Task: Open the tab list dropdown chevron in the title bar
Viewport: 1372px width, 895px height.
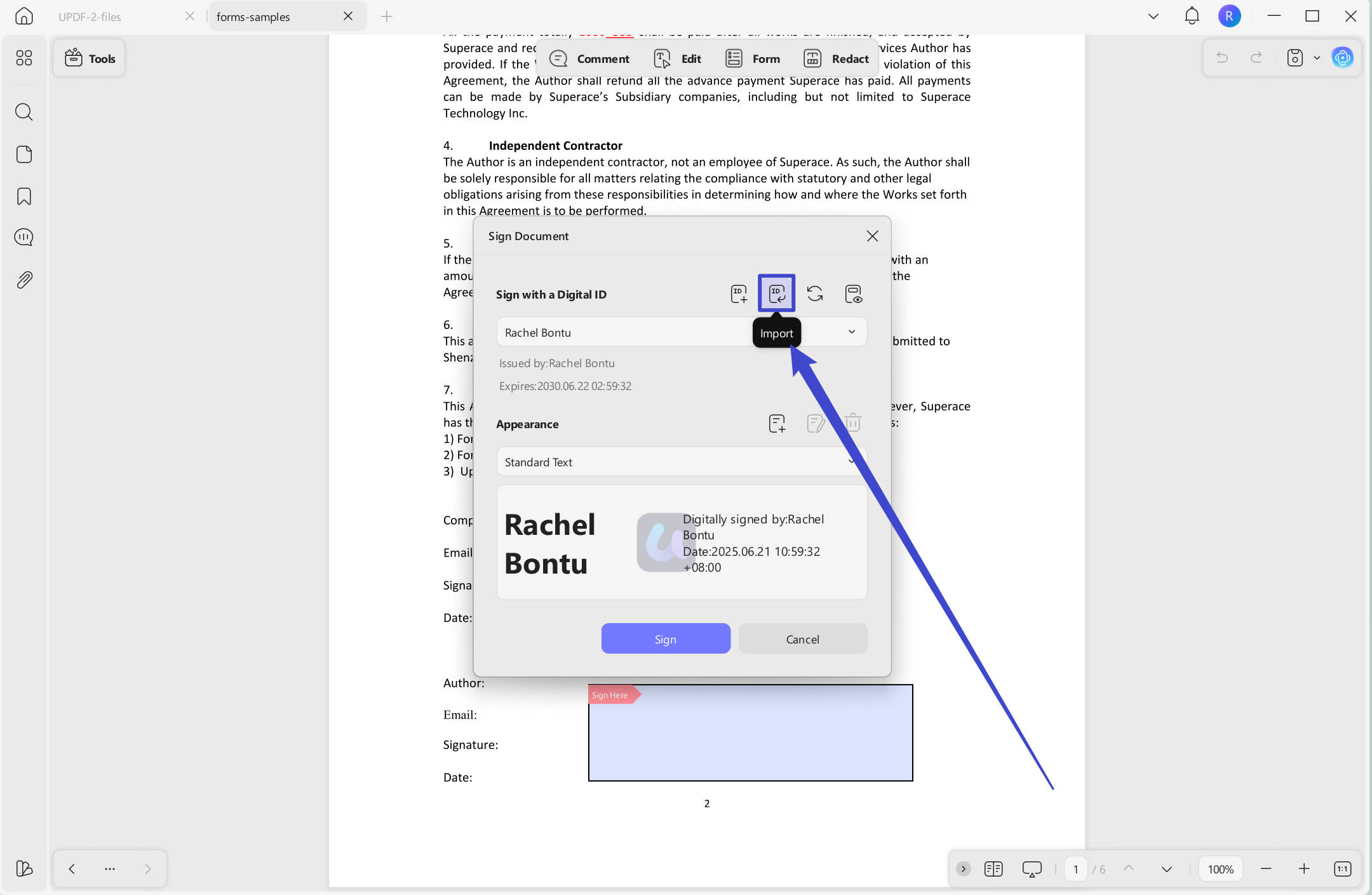Action: (1153, 17)
